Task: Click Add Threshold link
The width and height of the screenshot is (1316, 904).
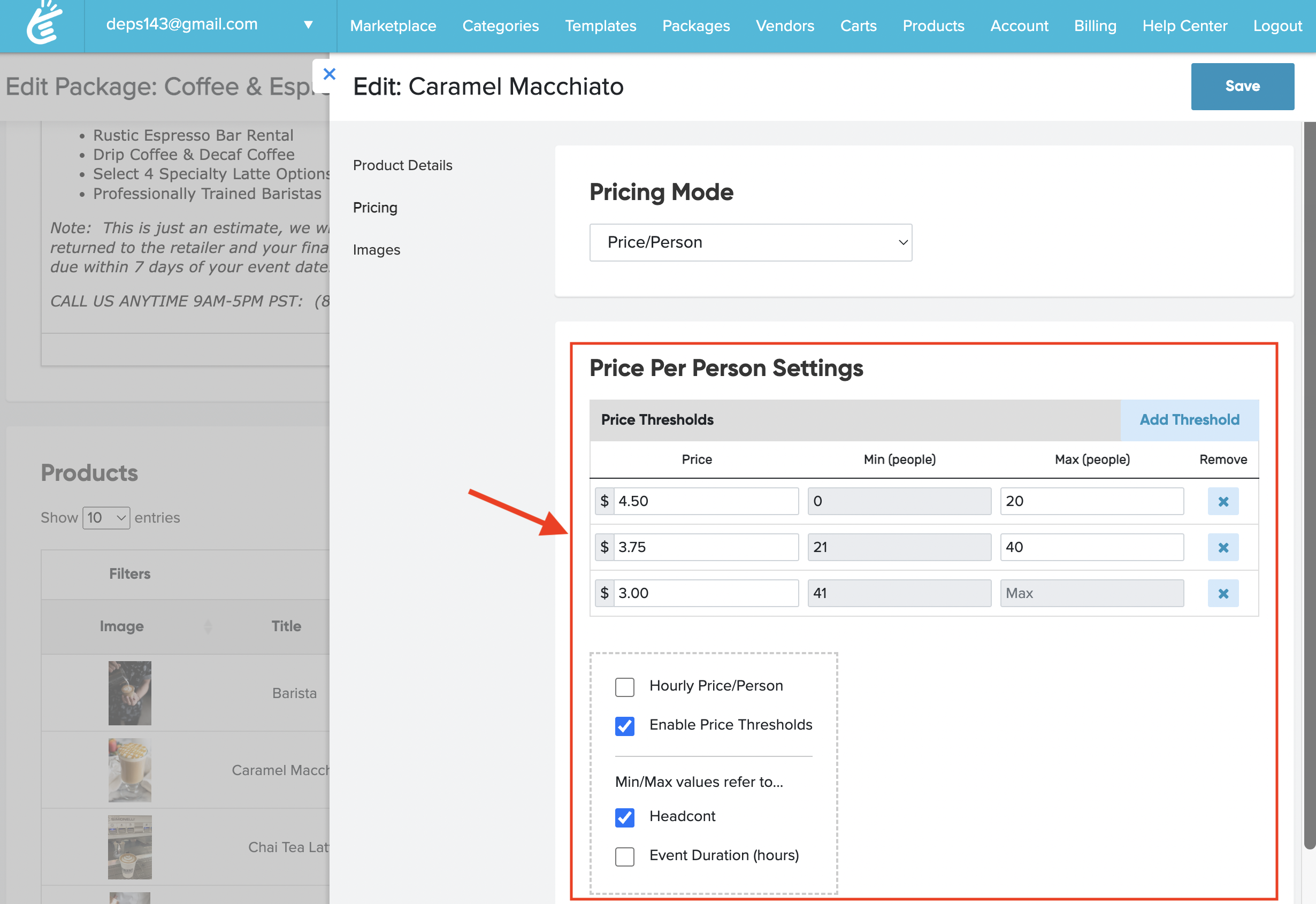Action: [1189, 420]
